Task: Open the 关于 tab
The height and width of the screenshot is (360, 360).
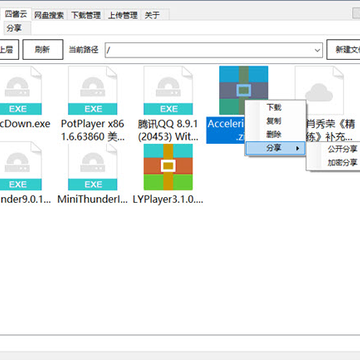Action: click(x=152, y=15)
